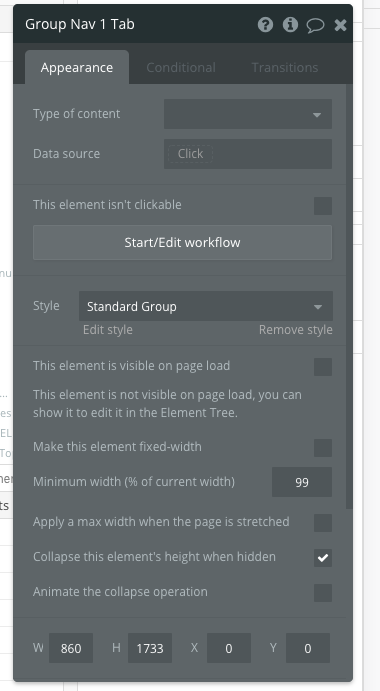Switch to the Conditional tab
This screenshot has width=380, height=691.
click(x=181, y=67)
